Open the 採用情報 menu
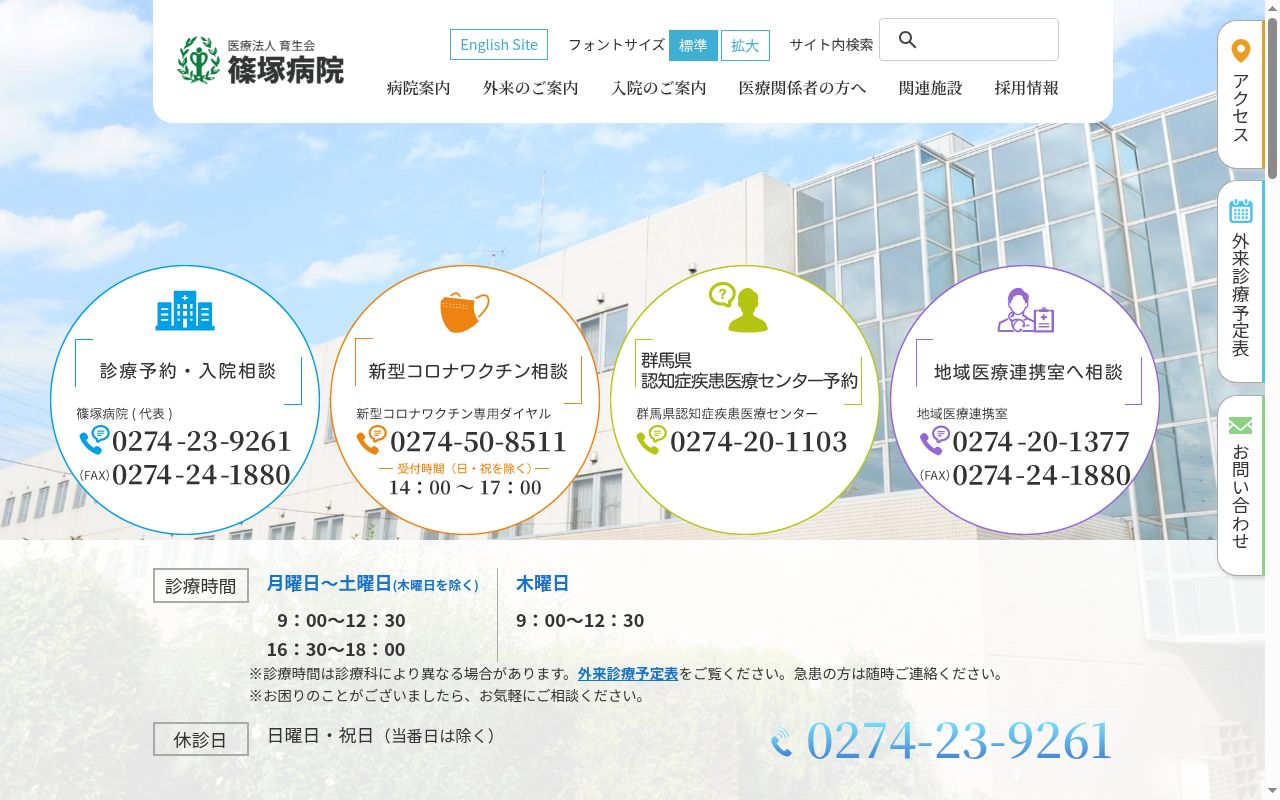The image size is (1280, 800). [1027, 88]
